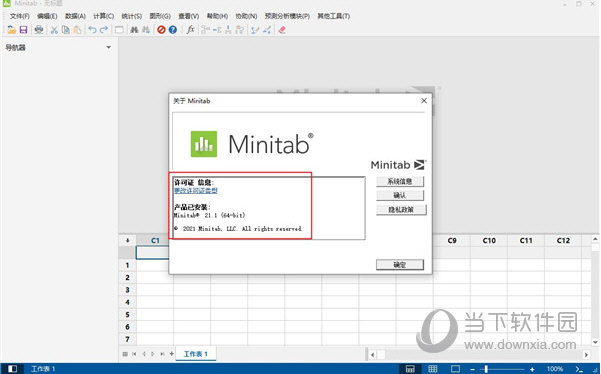Click vertical scrollbar down arrow of worksheet

coord(595,342)
